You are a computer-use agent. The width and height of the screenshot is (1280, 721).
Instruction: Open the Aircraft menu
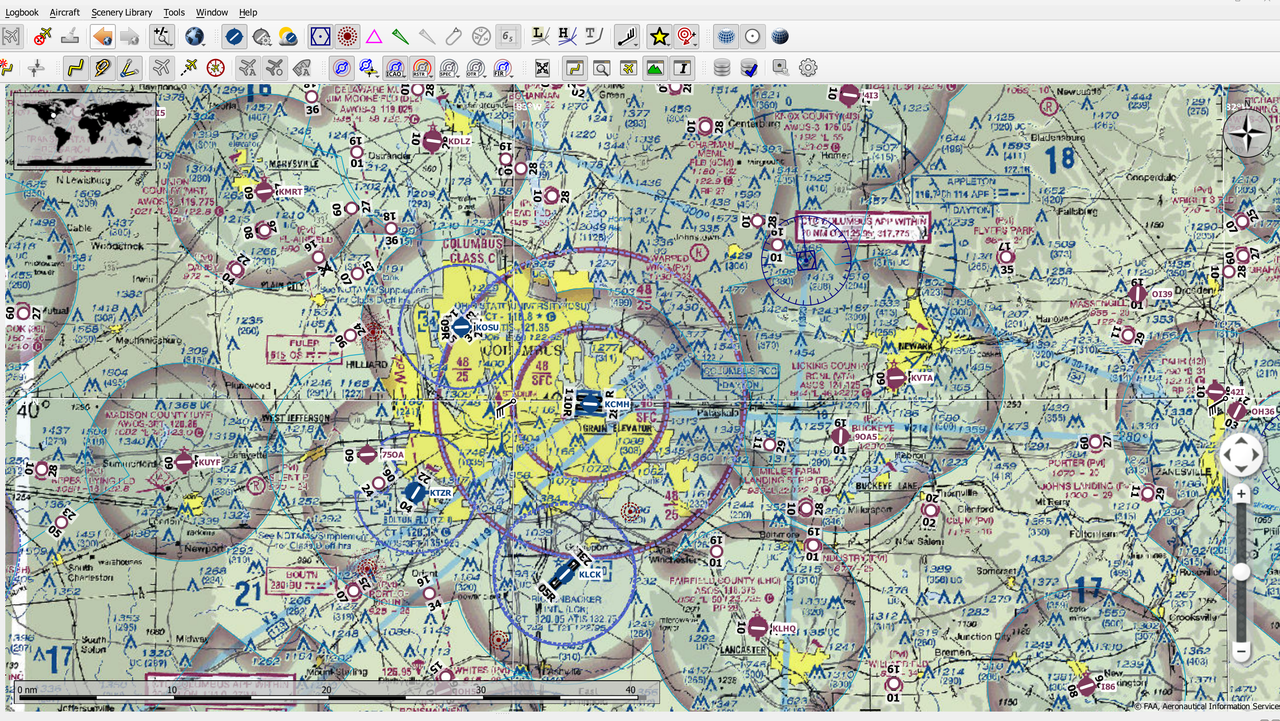click(x=65, y=12)
